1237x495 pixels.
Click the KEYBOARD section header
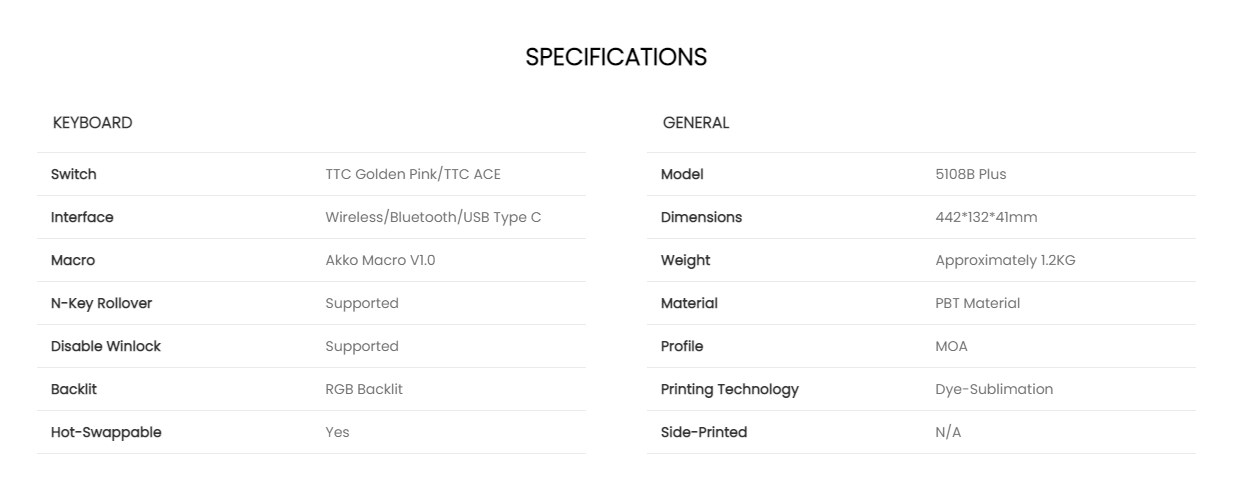[92, 123]
